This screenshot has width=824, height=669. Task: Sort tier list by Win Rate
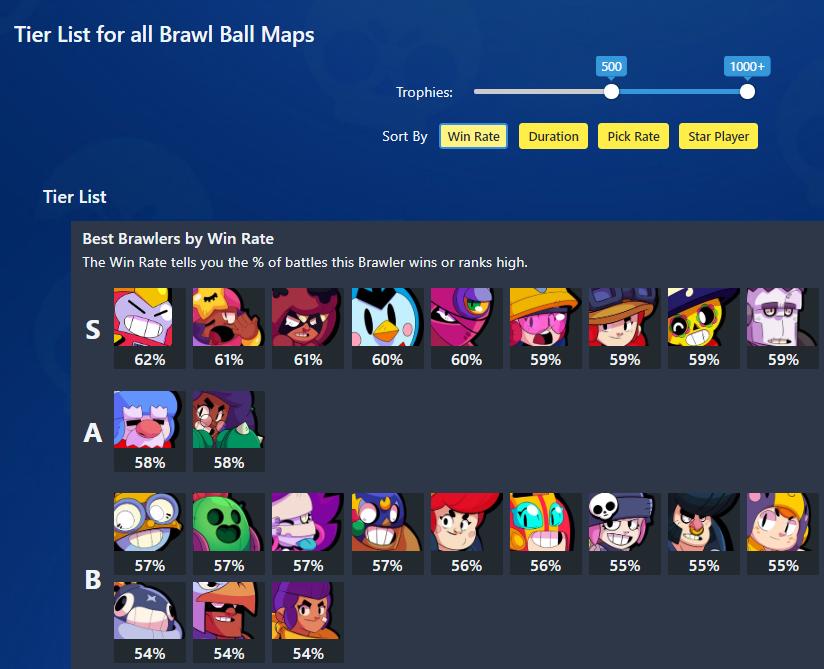(x=473, y=136)
